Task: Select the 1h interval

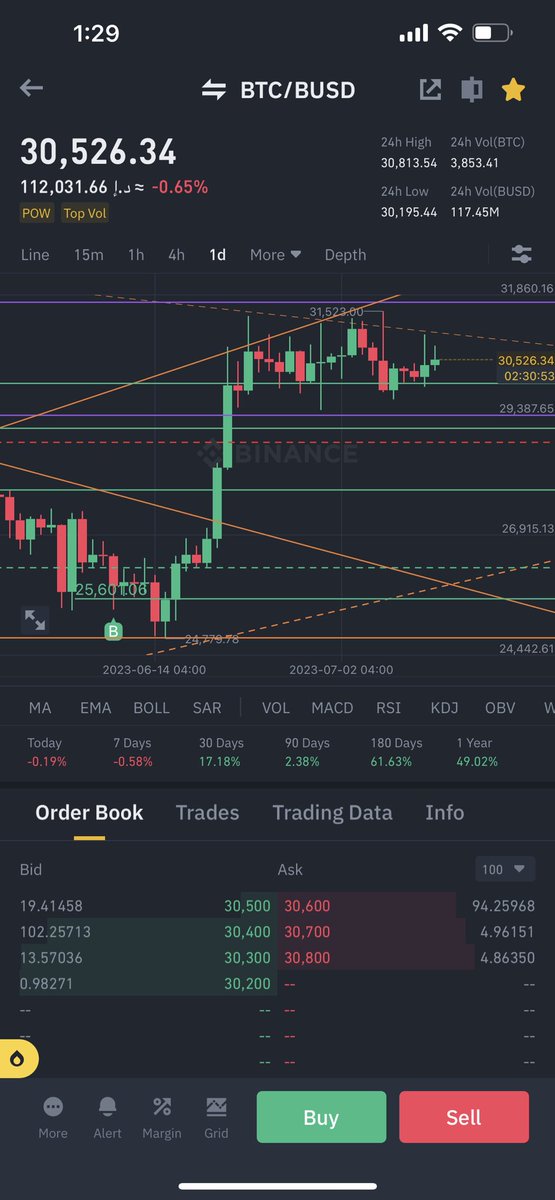Action: pos(136,255)
